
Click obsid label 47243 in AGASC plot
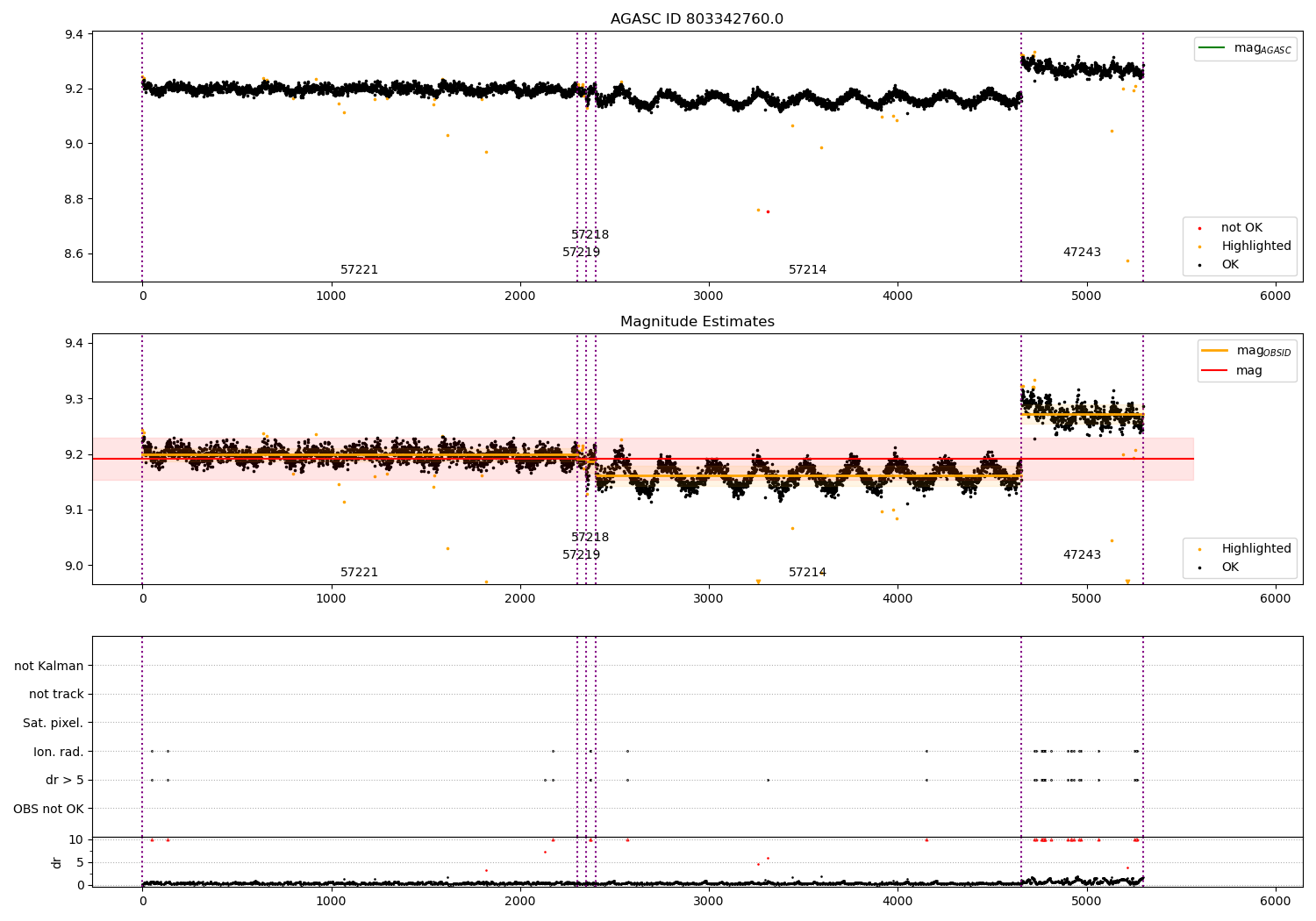(1082, 253)
